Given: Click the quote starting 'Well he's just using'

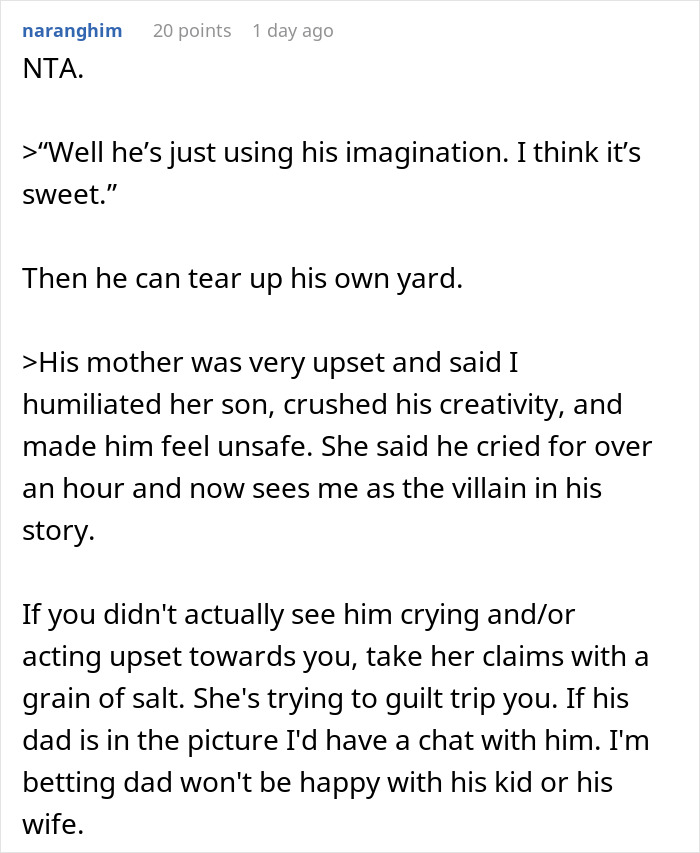Looking at the screenshot, I should pyautogui.click(x=331, y=152).
